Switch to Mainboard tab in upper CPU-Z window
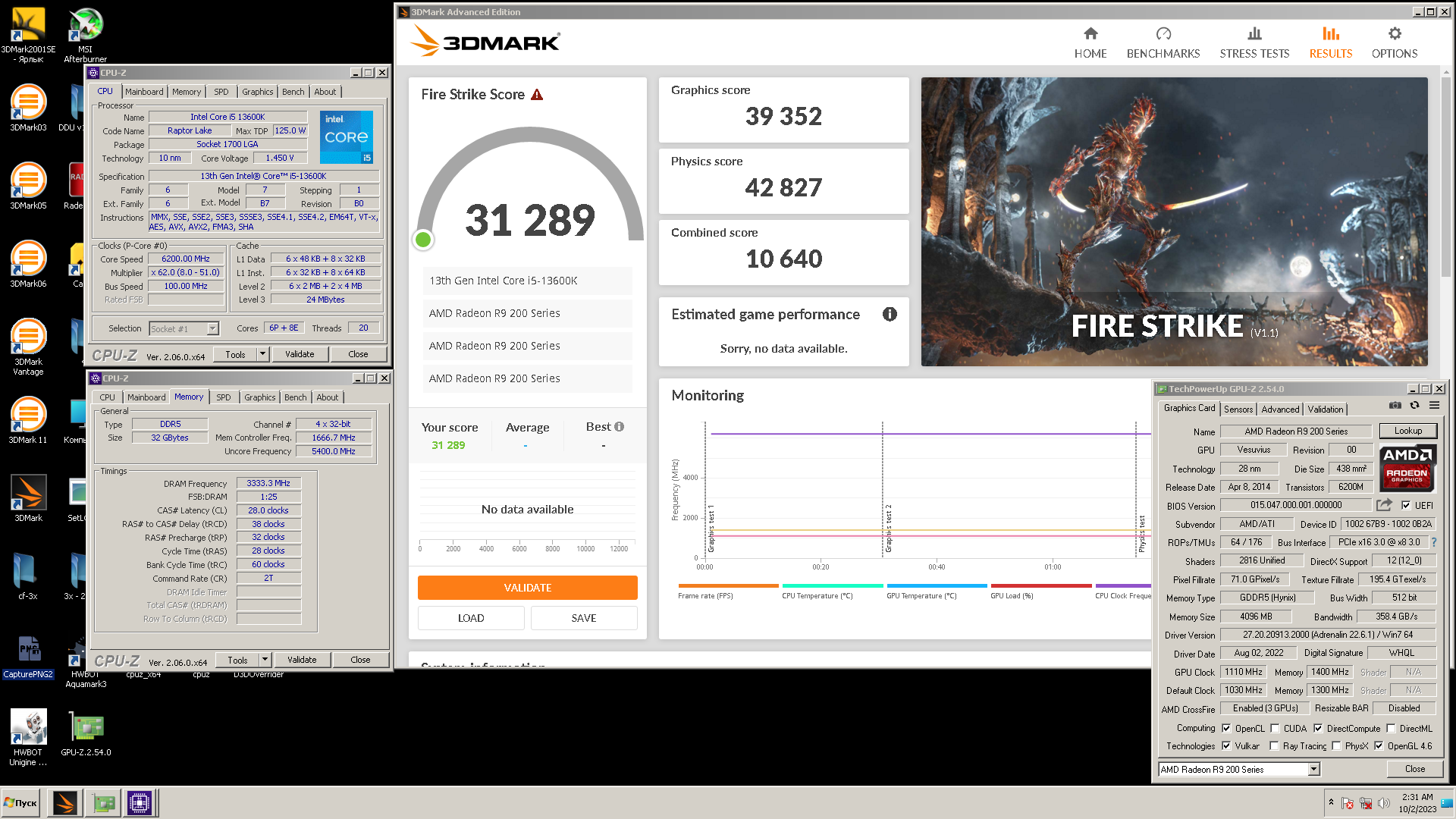The height and width of the screenshot is (819, 1456). [144, 92]
